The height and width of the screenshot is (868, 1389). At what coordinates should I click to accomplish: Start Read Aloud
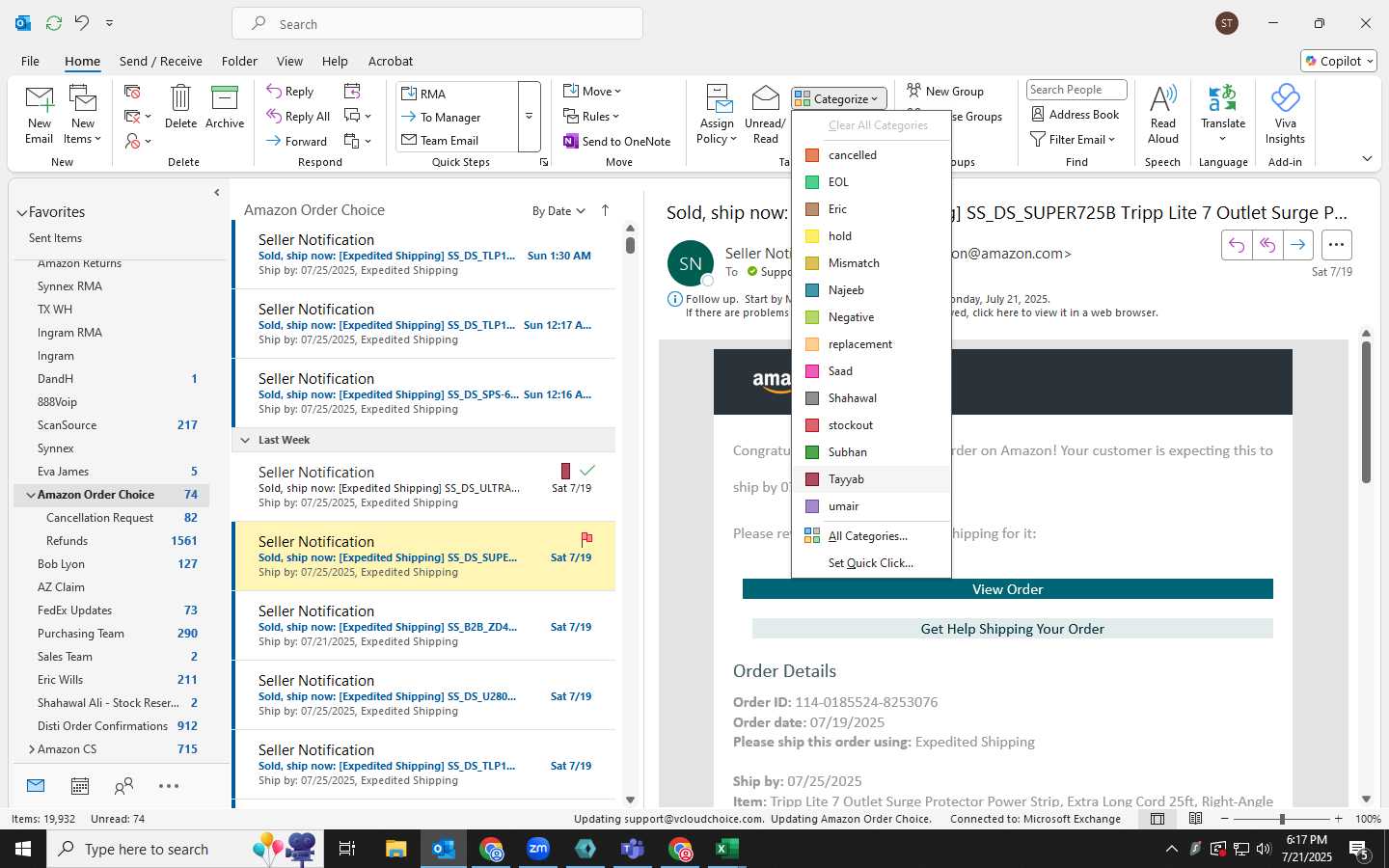(1163, 114)
